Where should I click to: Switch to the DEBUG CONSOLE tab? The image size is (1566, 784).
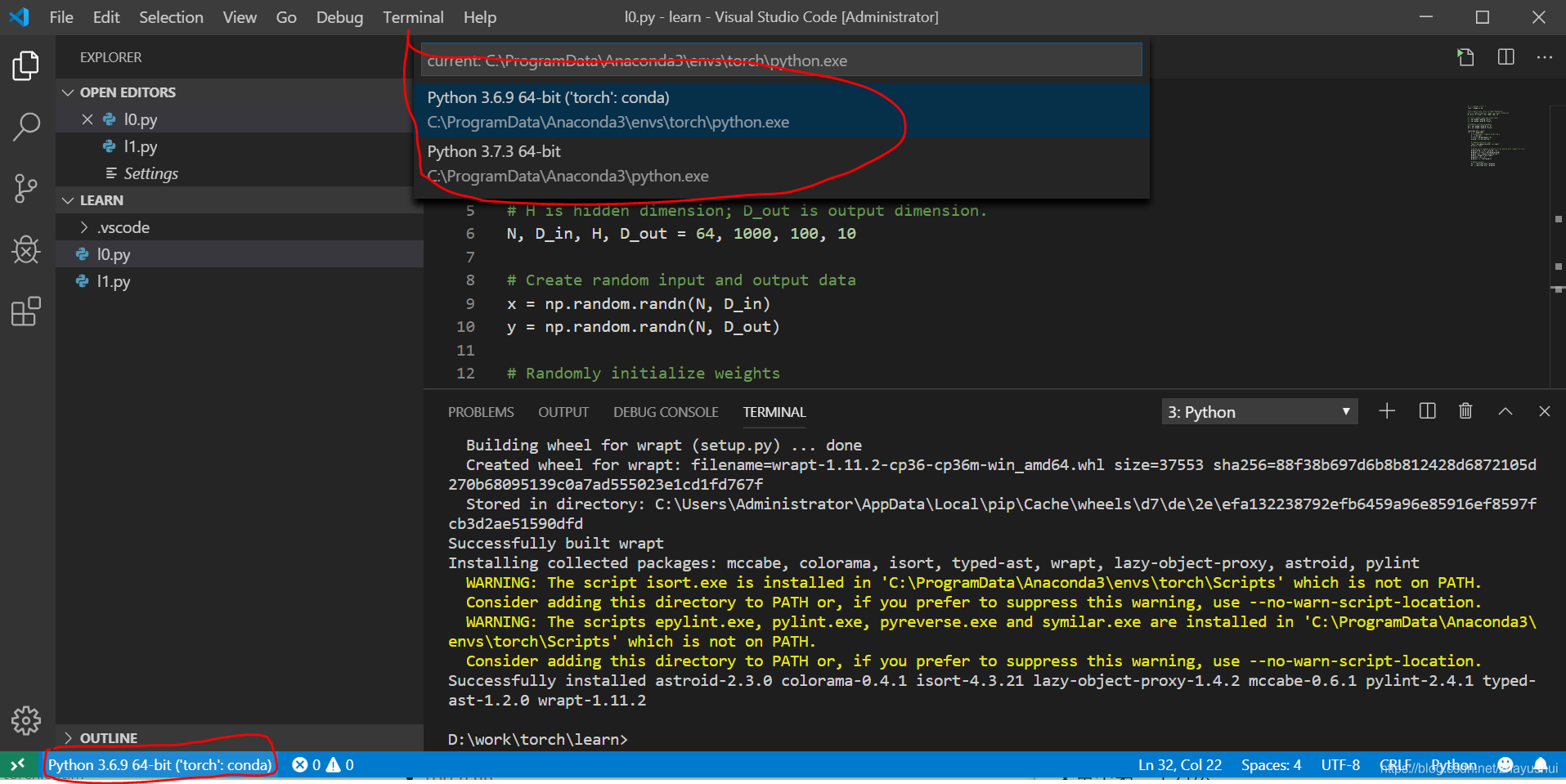click(666, 412)
